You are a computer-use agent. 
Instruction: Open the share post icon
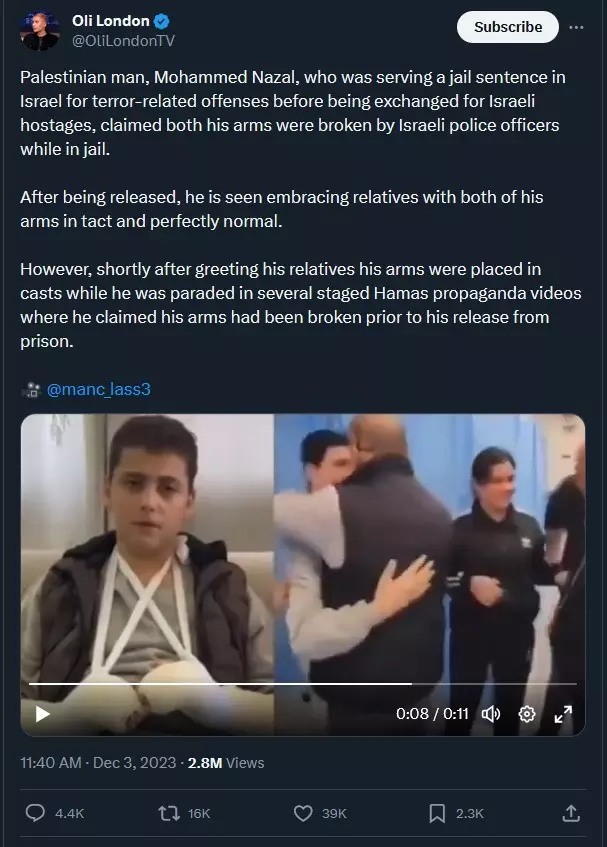pyautogui.click(x=571, y=813)
